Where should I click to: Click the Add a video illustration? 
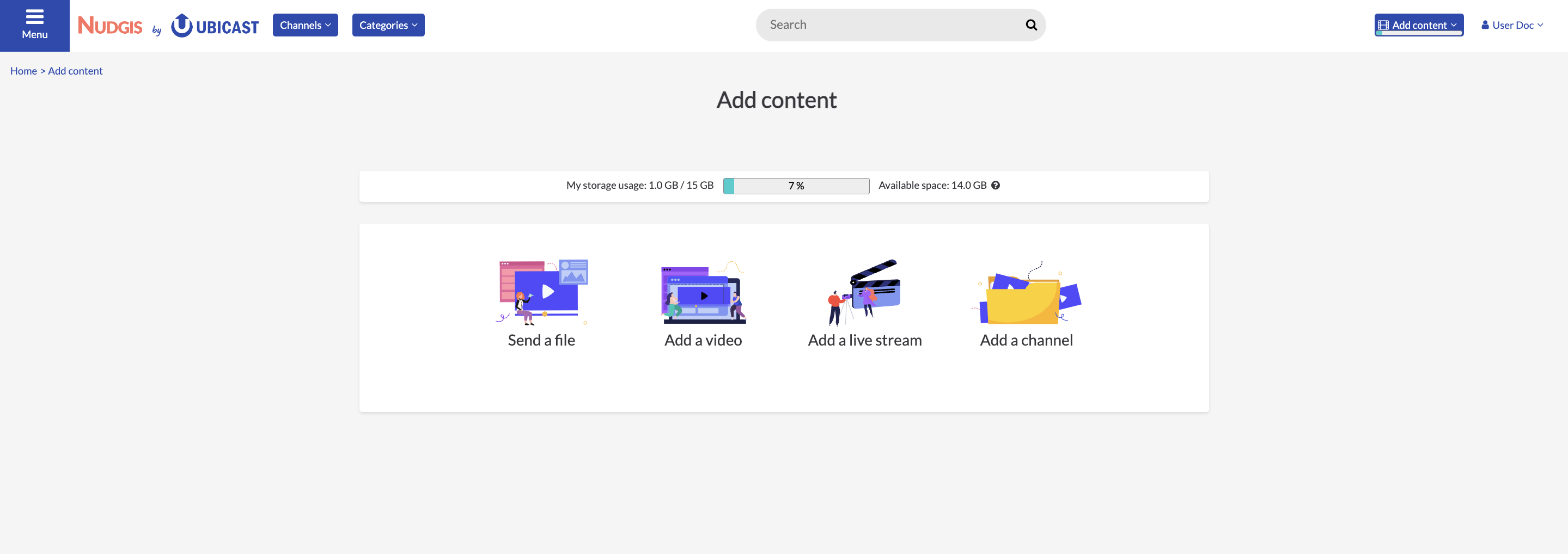[x=703, y=292]
